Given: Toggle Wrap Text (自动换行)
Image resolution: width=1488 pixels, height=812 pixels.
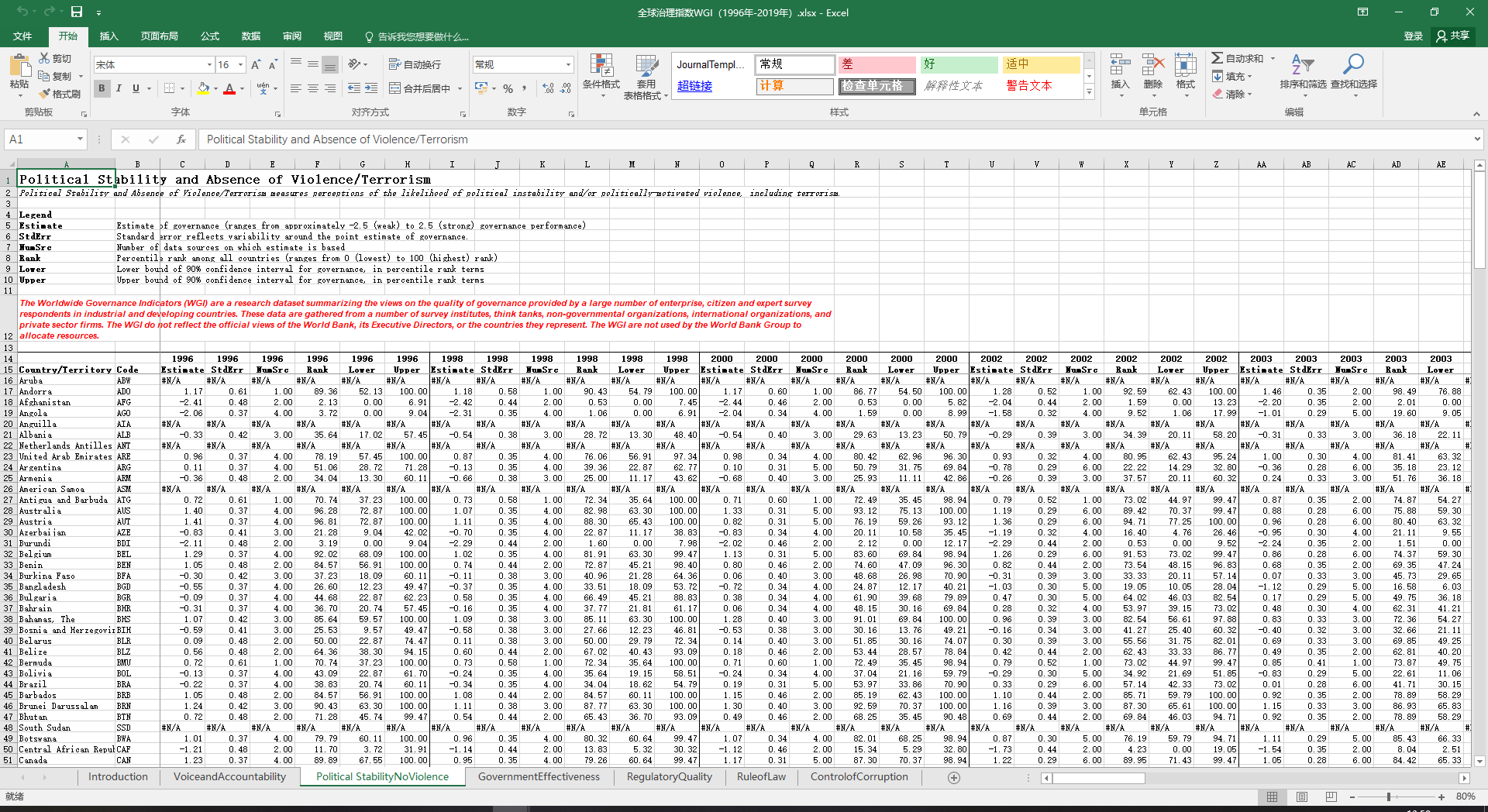Looking at the screenshot, I should pyautogui.click(x=415, y=65).
